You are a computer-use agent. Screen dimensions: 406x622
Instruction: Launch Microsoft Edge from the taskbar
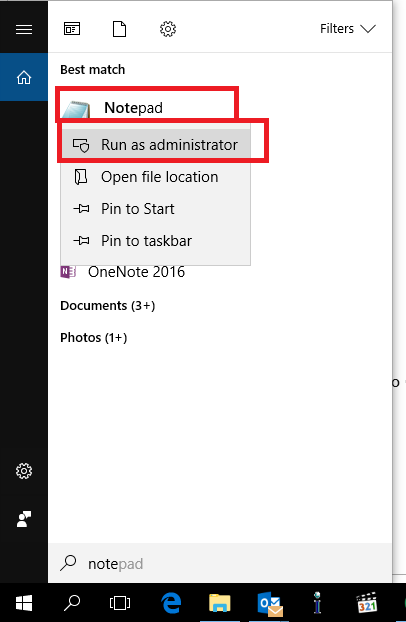click(x=171, y=603)
